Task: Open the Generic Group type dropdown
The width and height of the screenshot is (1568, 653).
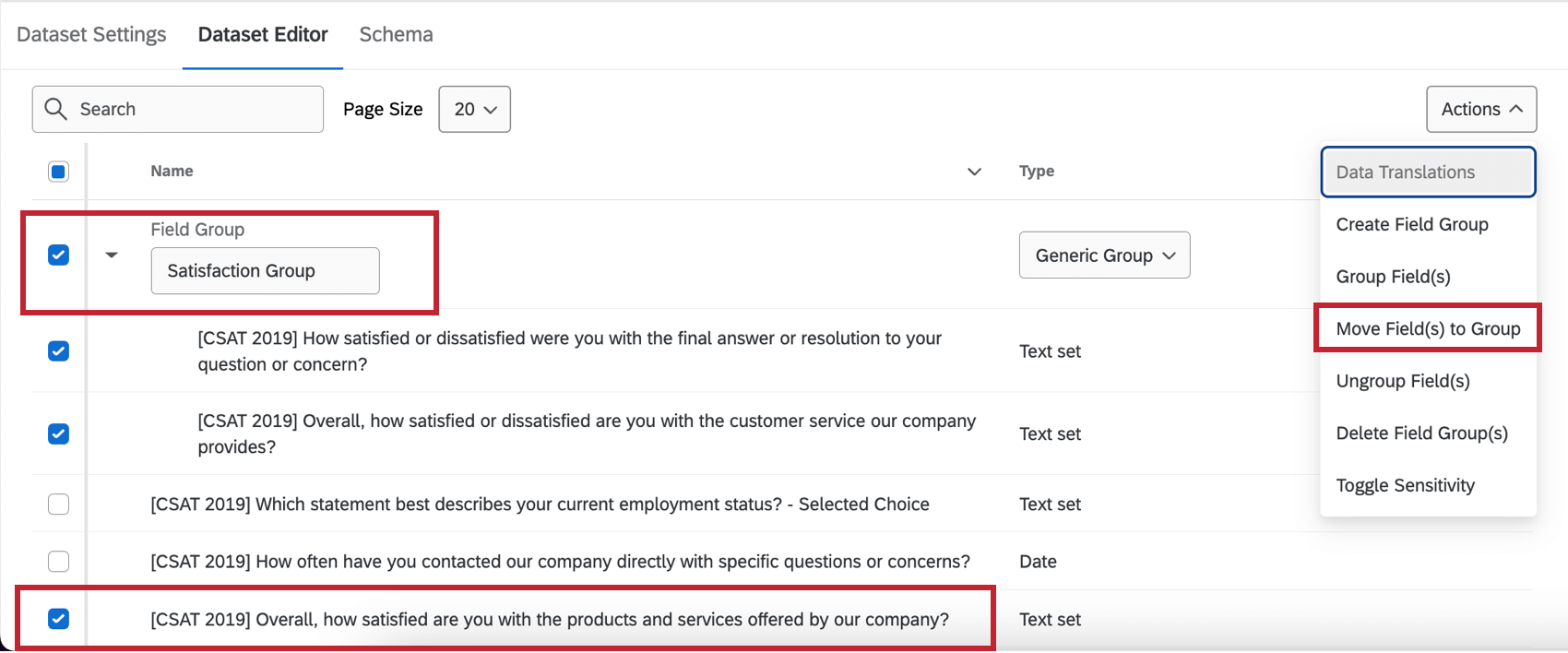Action: pyautogui.click(x=1104, y=255)
